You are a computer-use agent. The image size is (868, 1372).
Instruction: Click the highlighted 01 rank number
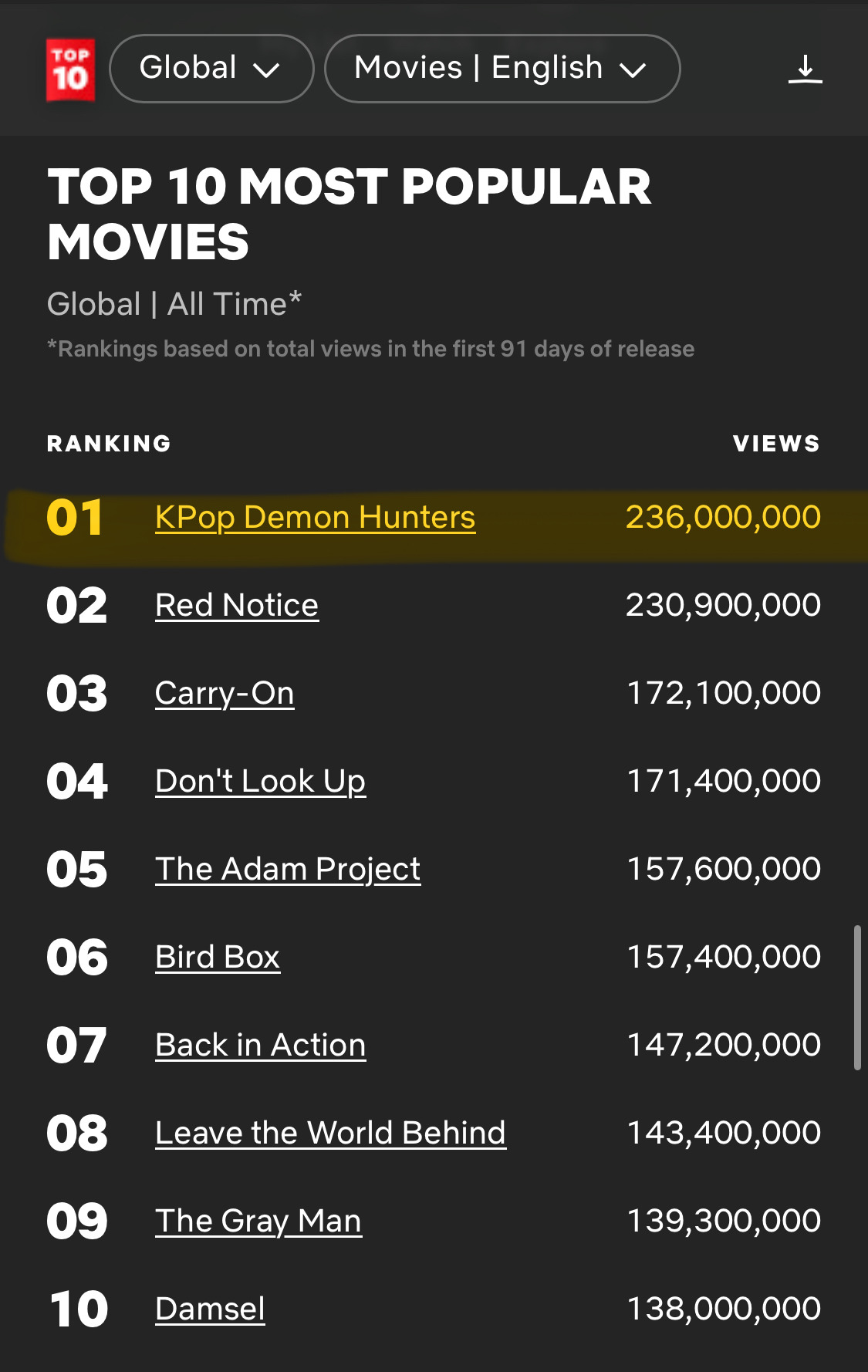tap(75, 518)
